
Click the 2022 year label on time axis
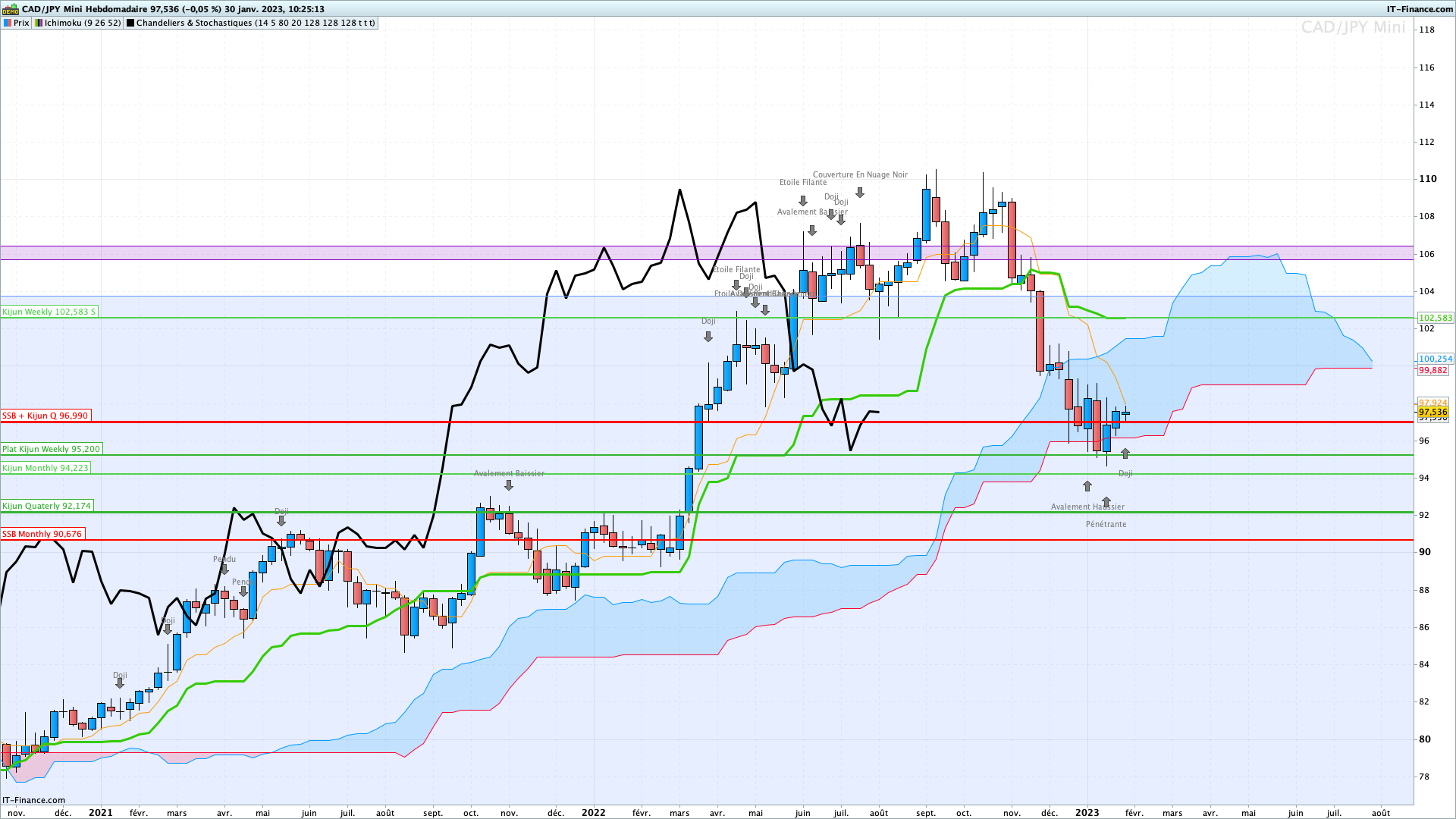[594, 813]
